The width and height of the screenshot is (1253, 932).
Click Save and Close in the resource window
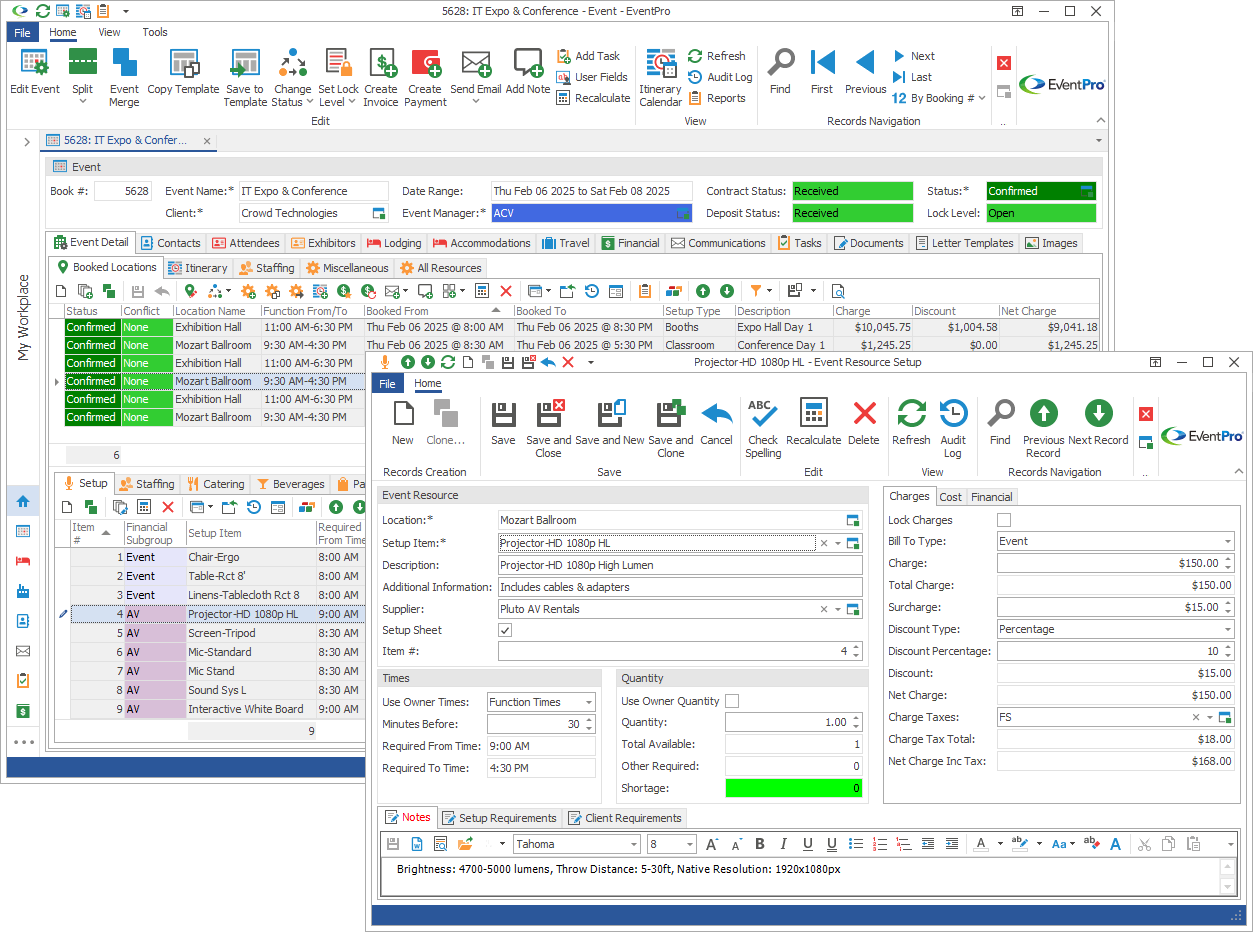(549, 416)
